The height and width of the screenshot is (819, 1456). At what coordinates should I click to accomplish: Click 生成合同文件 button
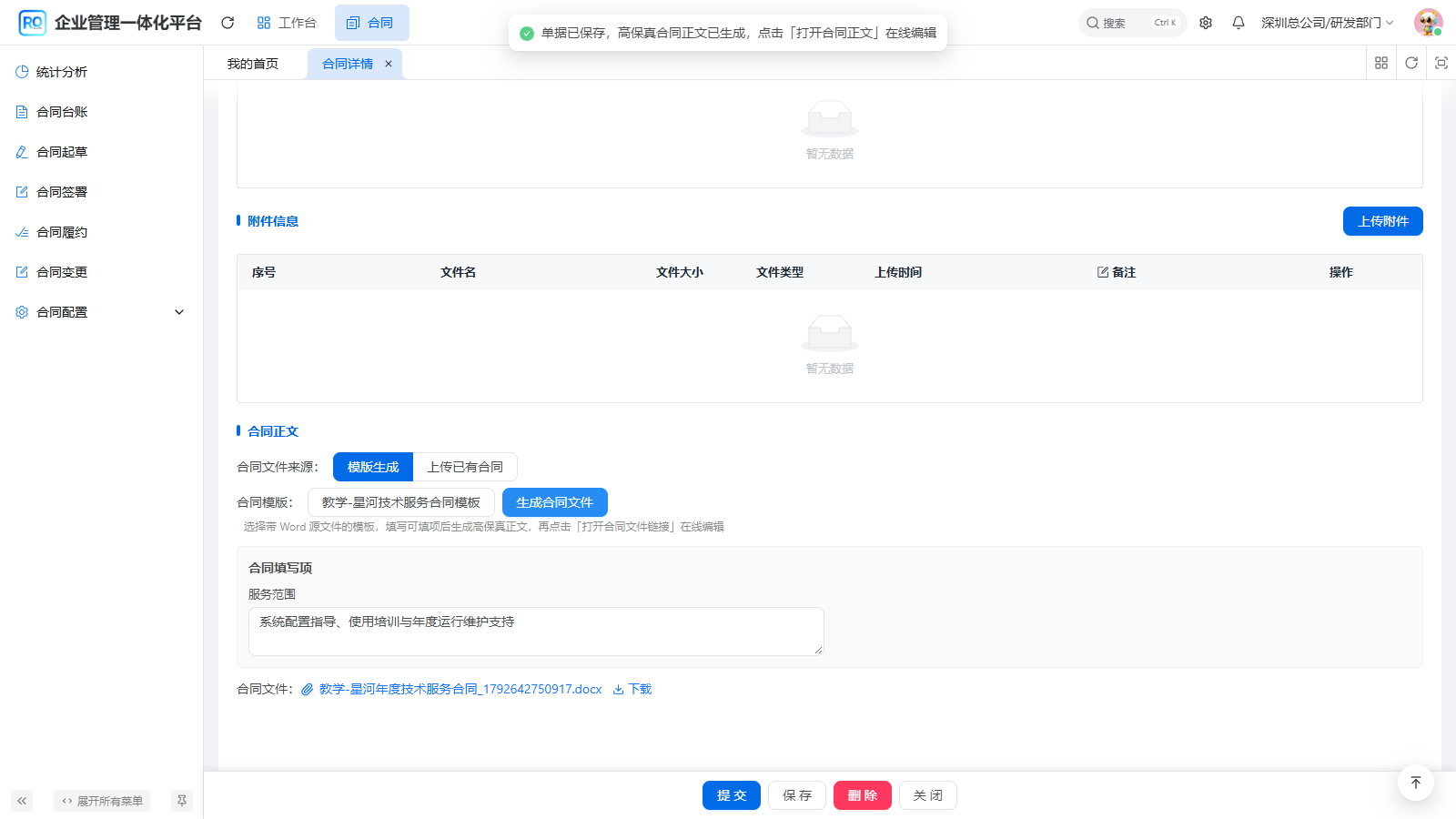point(555,502)
